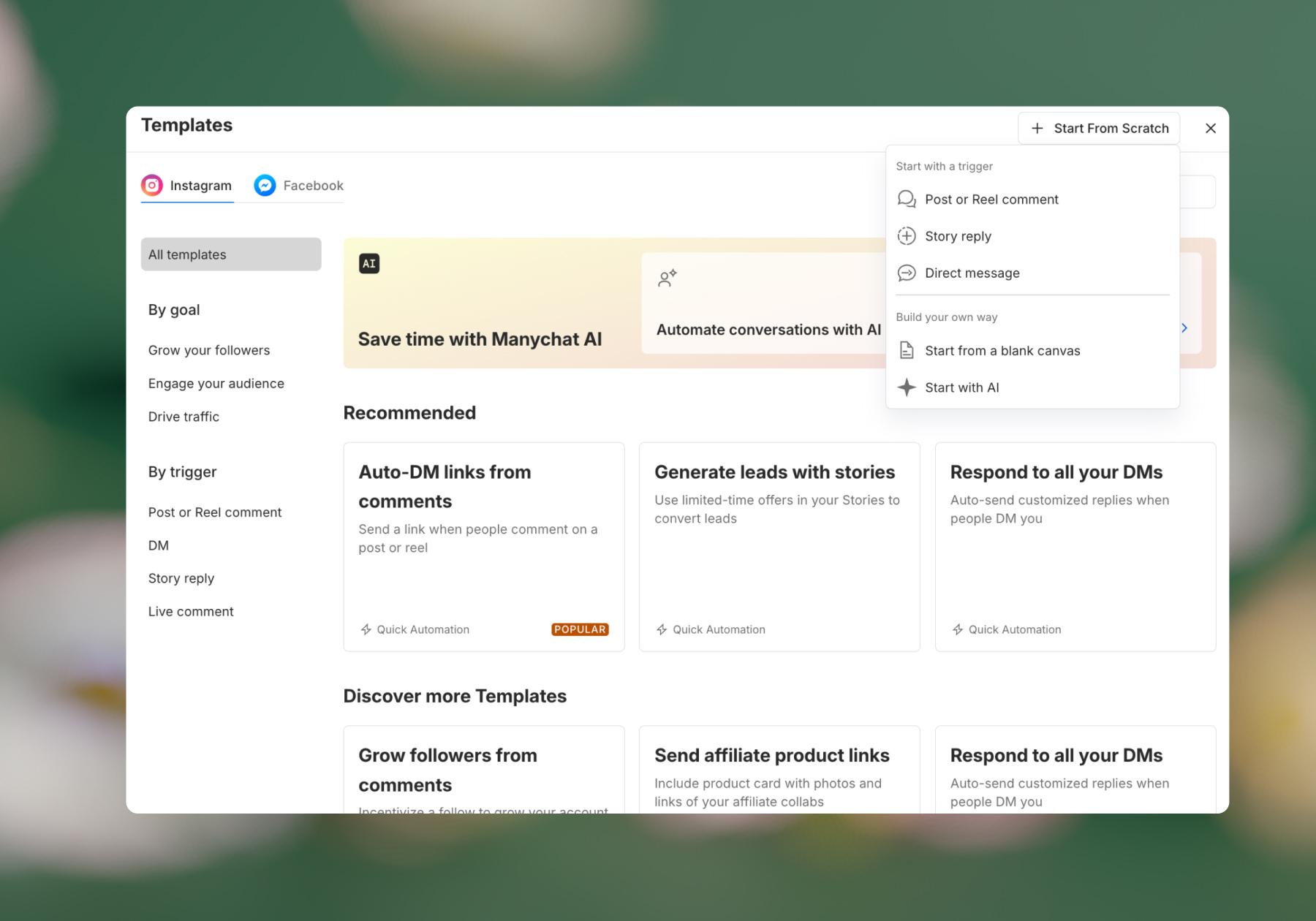
Task: Click the comment bubble icon for Post or Reel
Action: tap(907, 200)
